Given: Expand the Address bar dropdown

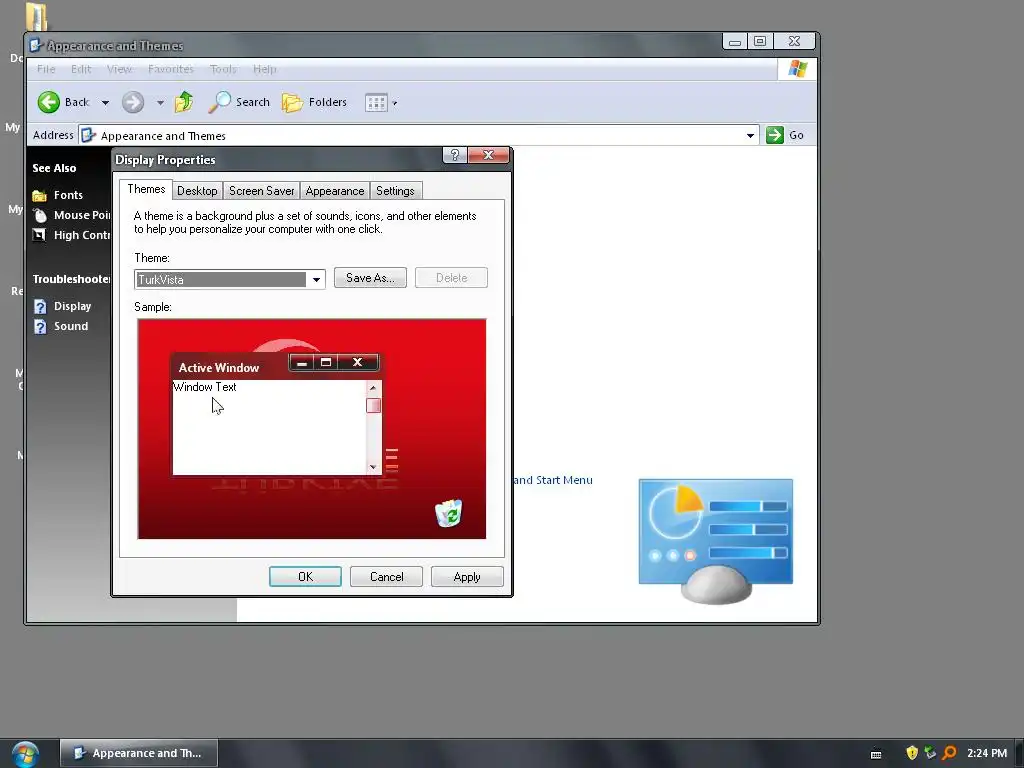Looking at the screenshot, I should (x=750, y=136).
